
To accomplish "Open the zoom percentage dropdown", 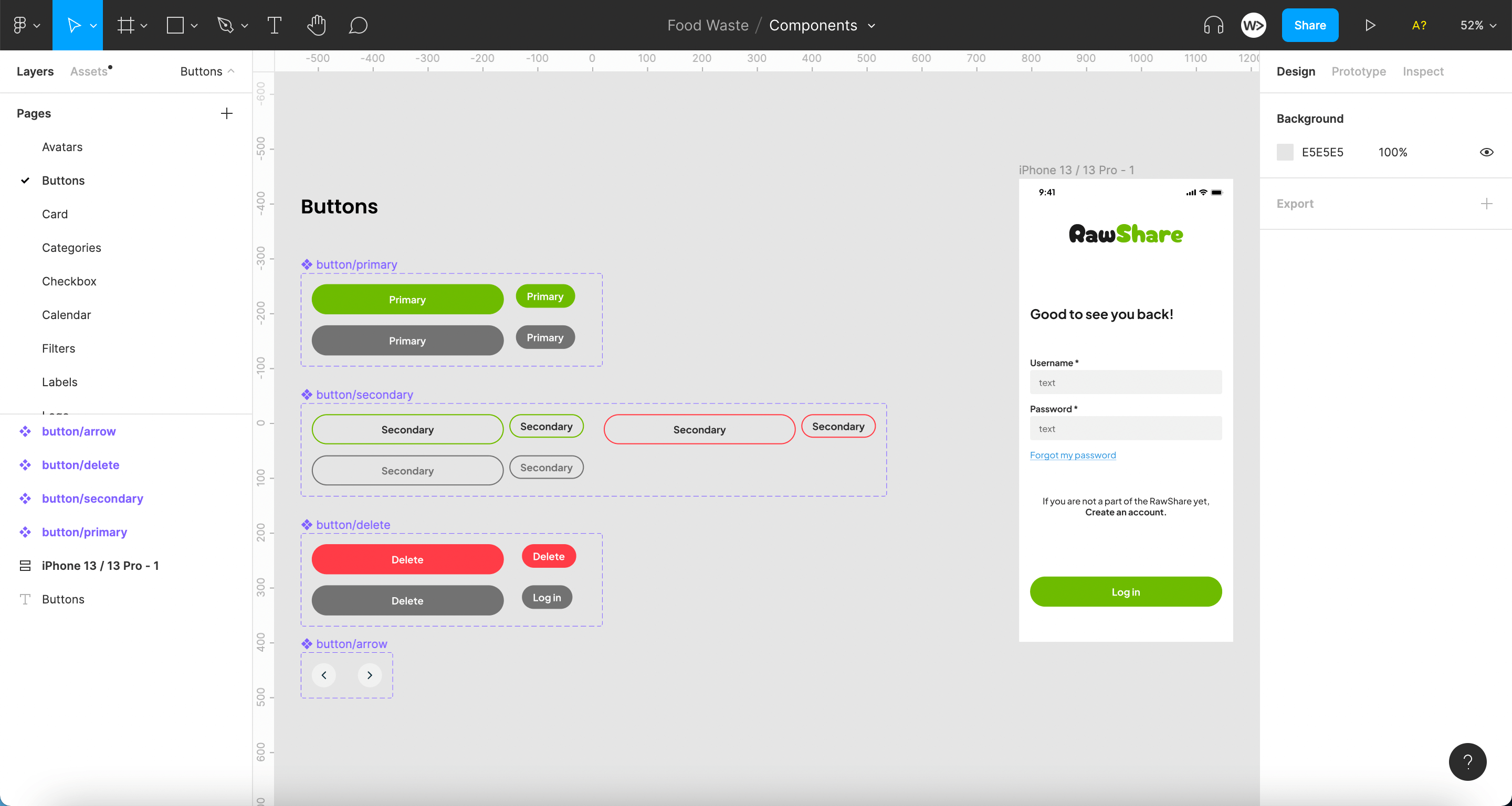I will [x=1477, y=25].
